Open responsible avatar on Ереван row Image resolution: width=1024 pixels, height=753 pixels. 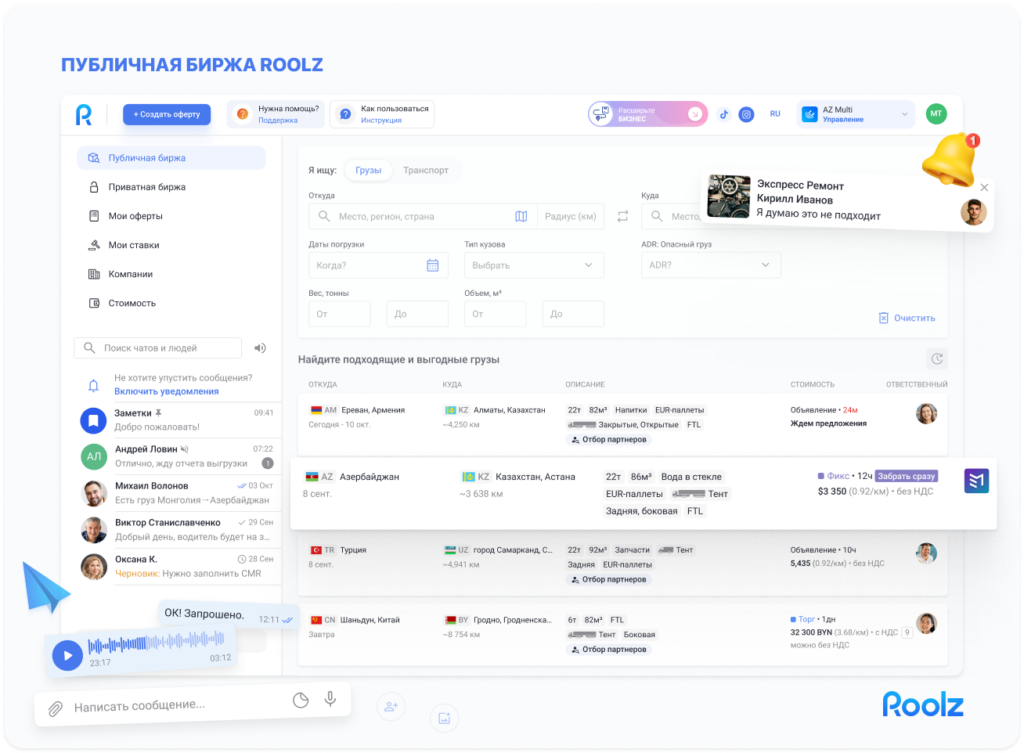point(926,413)
